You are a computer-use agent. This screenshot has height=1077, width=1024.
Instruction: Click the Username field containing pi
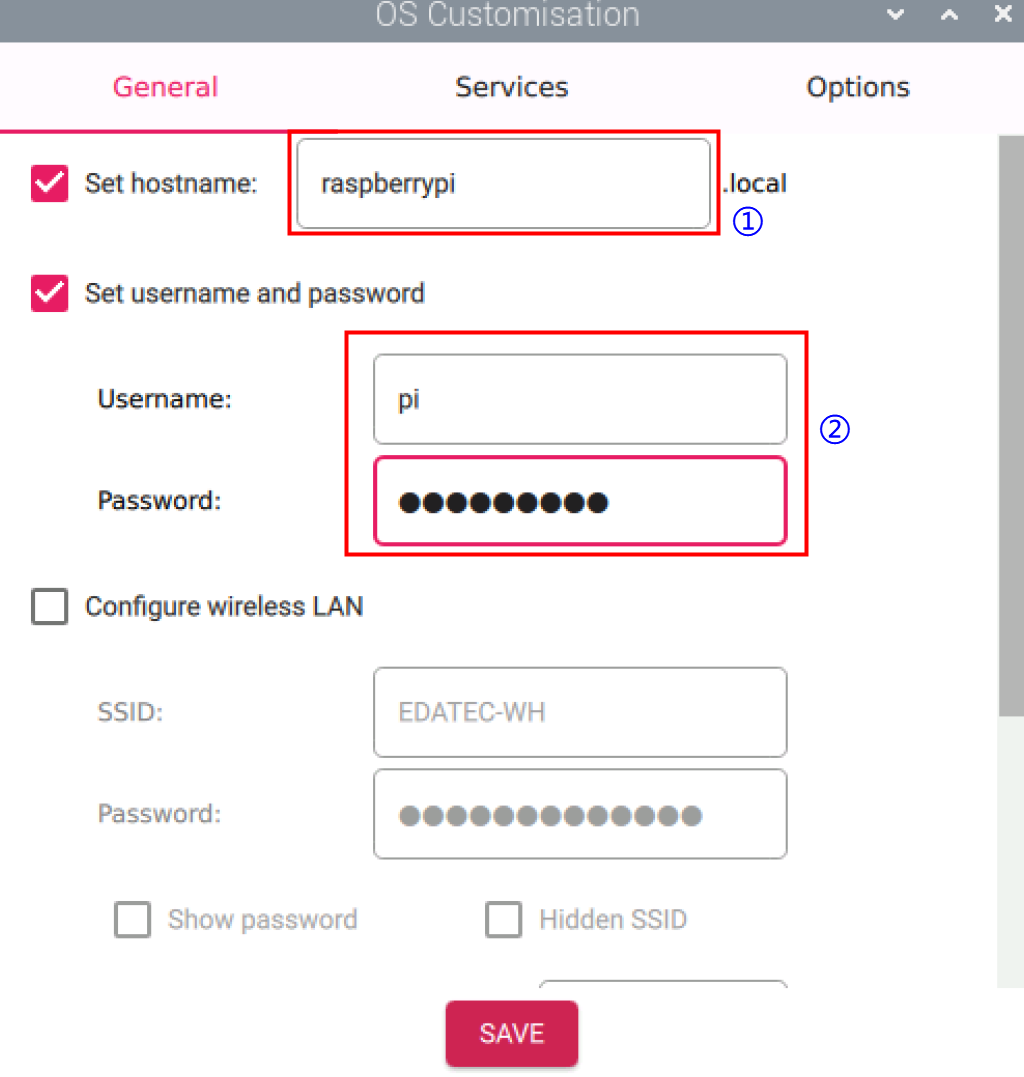coord(580,399)
